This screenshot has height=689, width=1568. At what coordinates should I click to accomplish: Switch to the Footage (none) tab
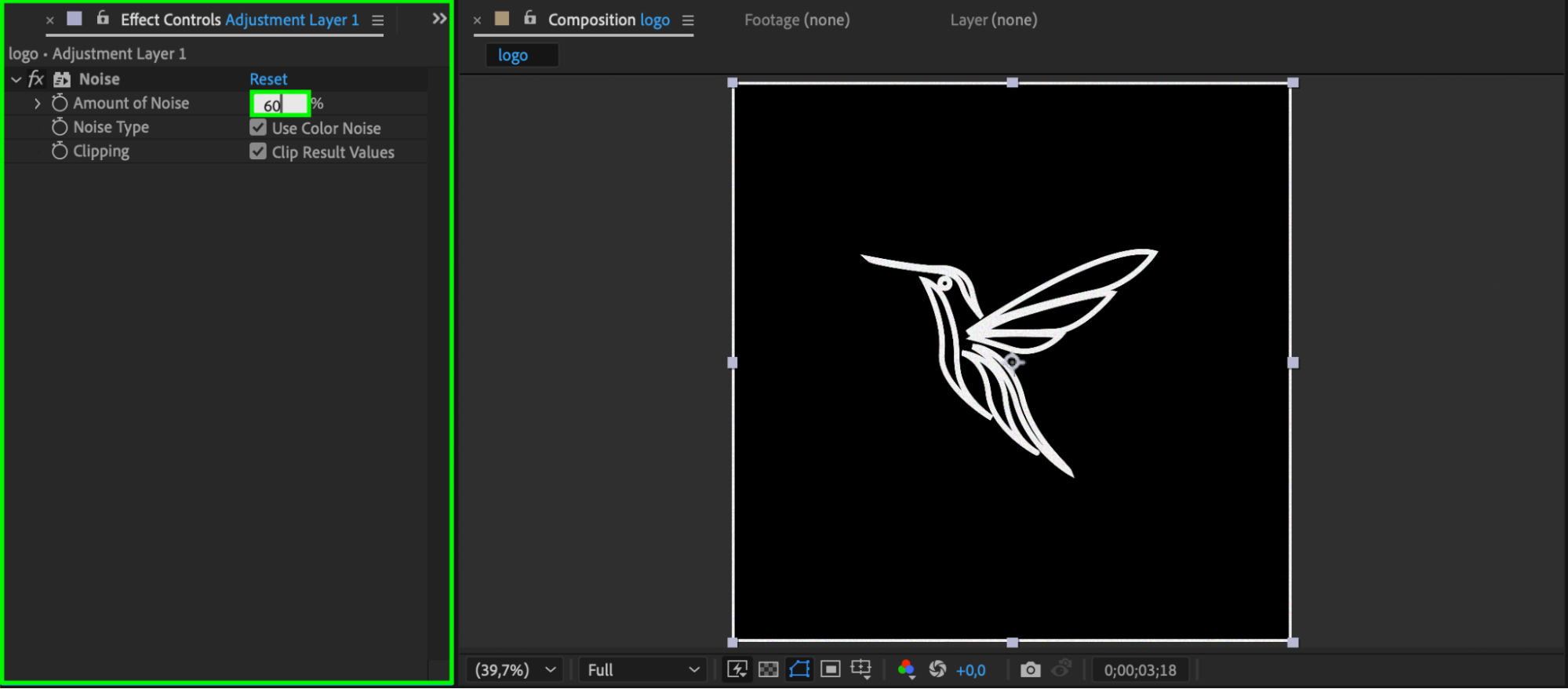796,20
